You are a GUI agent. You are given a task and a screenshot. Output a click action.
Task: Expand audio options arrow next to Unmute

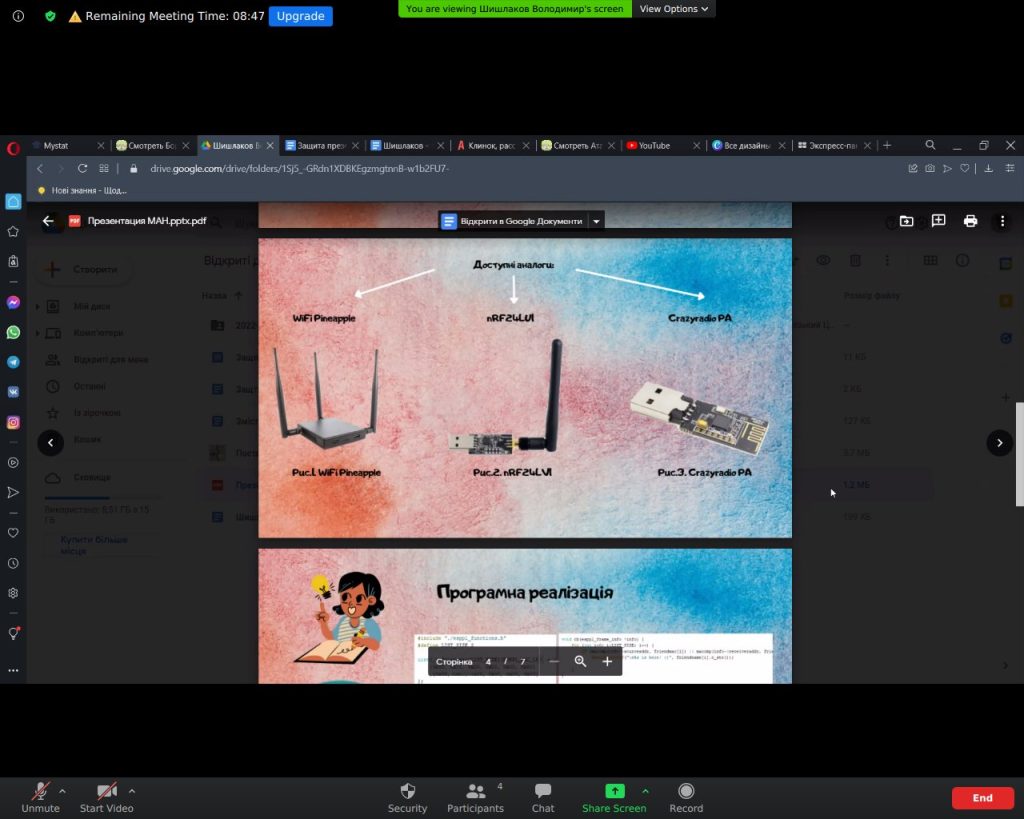click(62, 791)
